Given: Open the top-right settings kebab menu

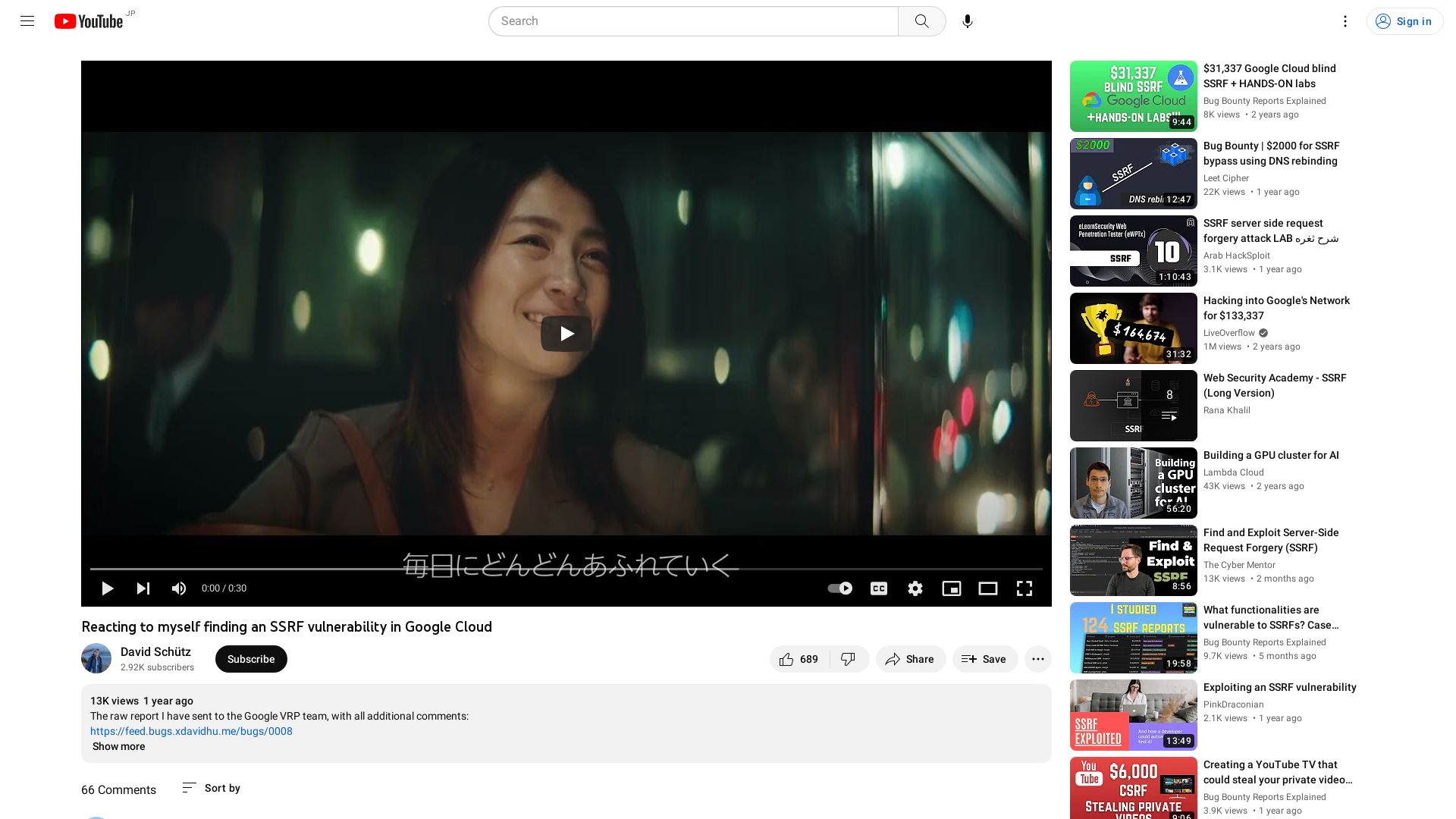Looking at the screenshot, I should [x=1345, y=21].
